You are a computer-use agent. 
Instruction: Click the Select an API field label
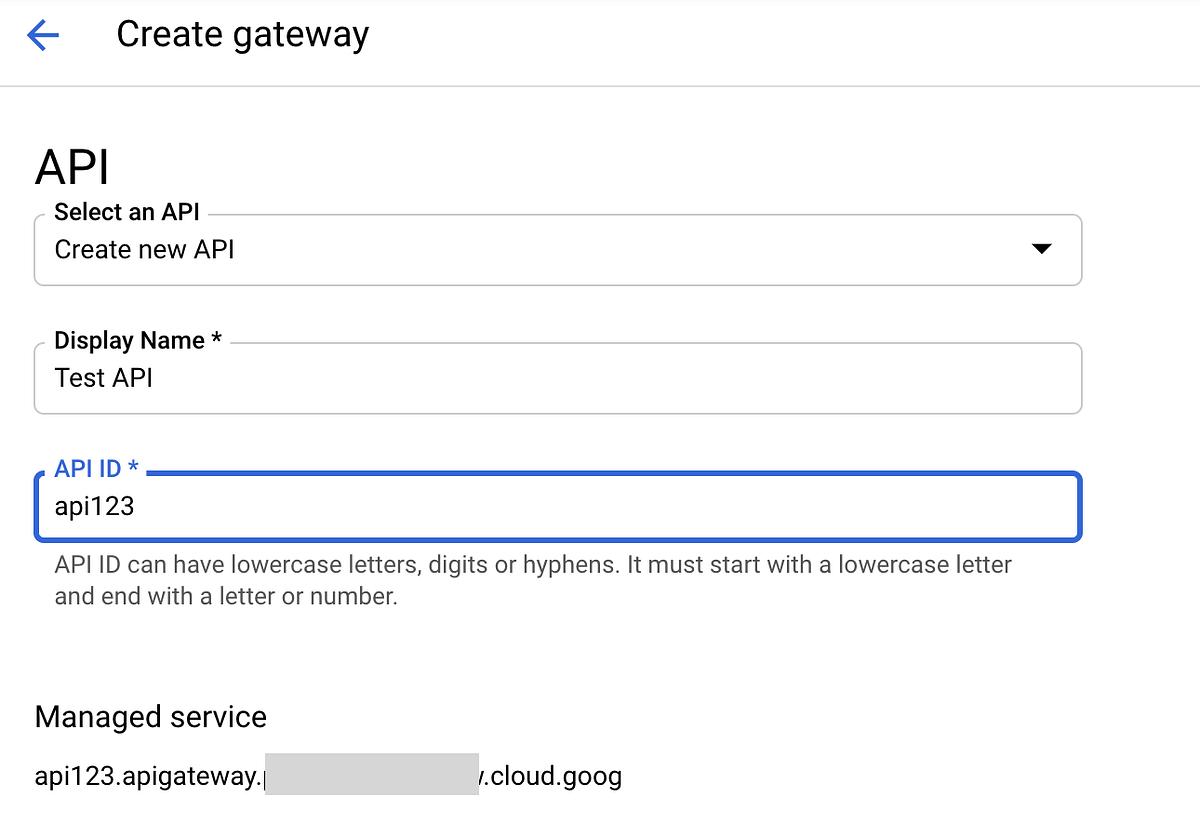(128, 212)
